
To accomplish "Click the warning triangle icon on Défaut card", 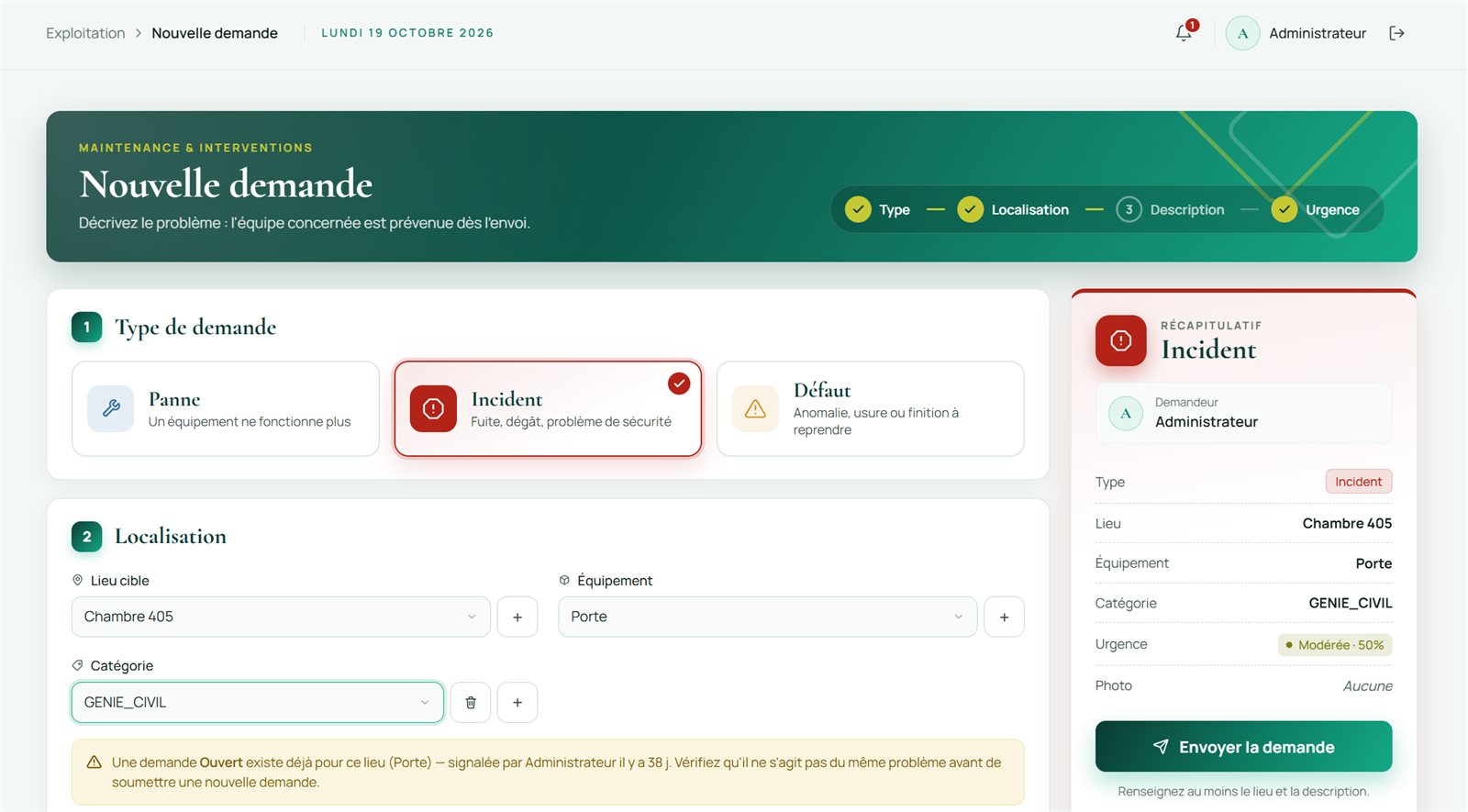I will [x=755, y=408].
